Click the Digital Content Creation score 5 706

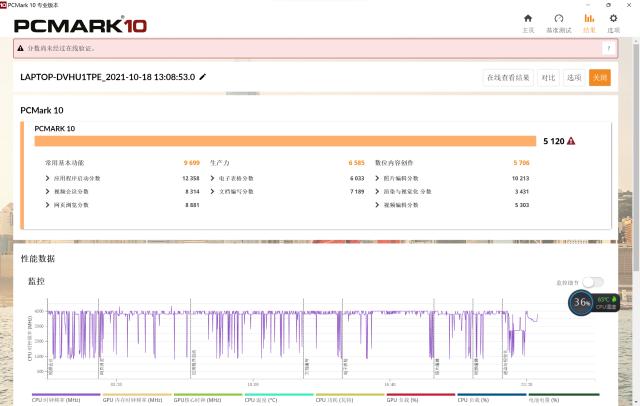(x=521, y=163)
